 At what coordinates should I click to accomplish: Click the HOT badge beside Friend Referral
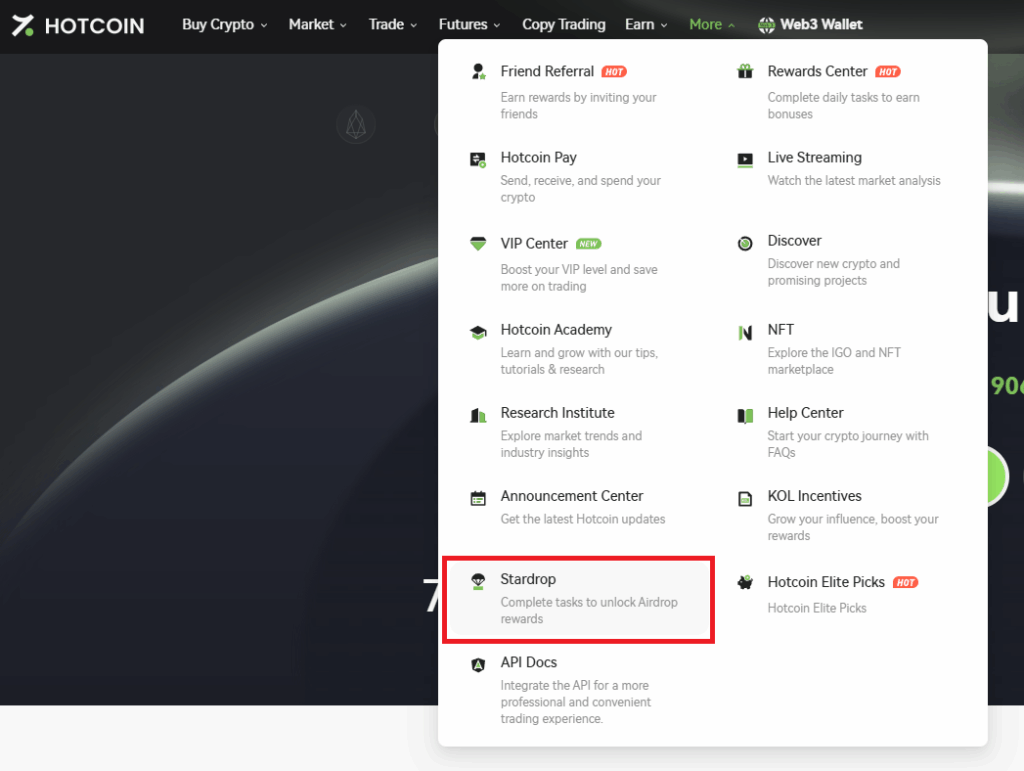tap(614, 72)
